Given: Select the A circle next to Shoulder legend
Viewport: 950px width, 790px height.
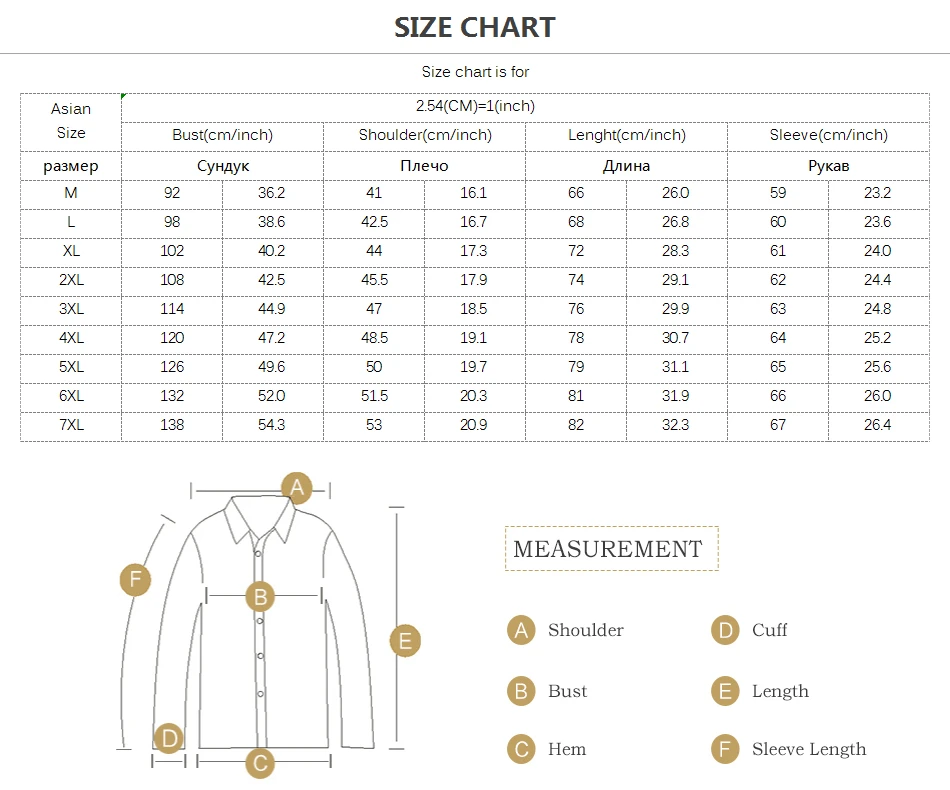Looking at the screenshot, I should [x=521, y=630].
